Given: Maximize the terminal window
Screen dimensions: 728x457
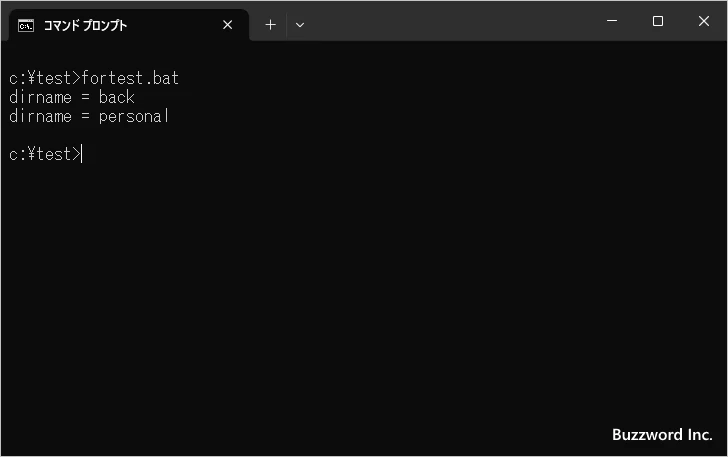Looking at the screenshot, I should tap(658, 21).
